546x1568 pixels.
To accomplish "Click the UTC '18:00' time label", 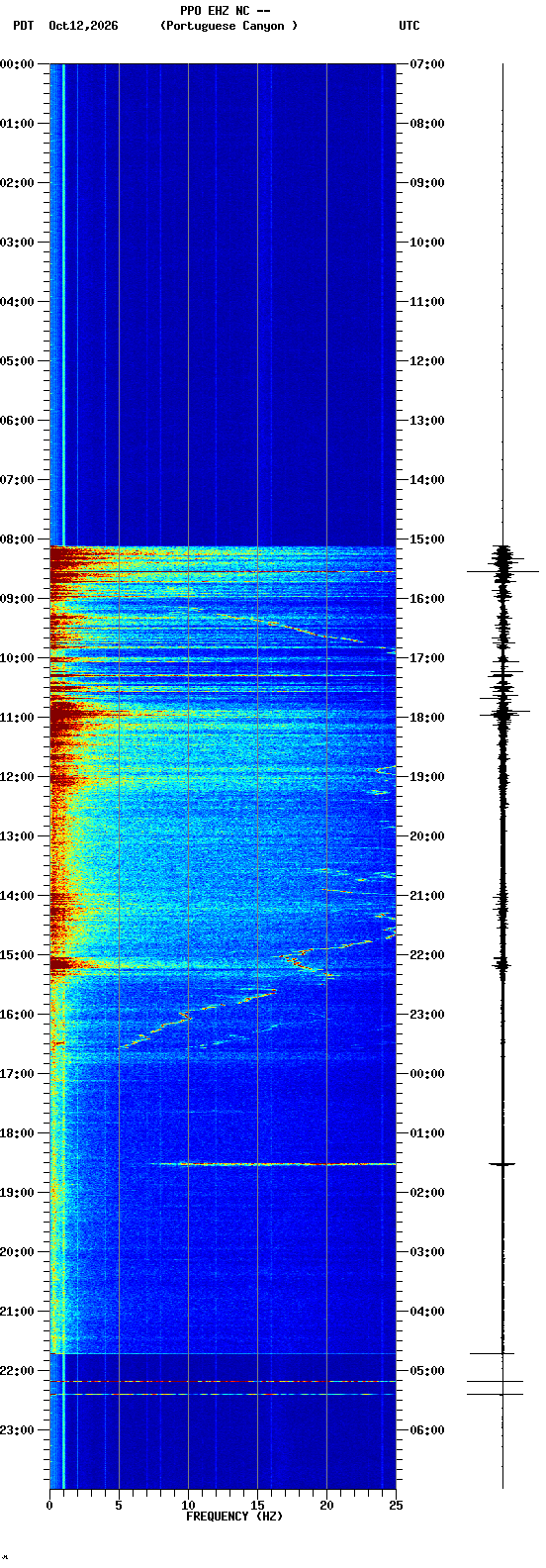I will tap(427, 718).
